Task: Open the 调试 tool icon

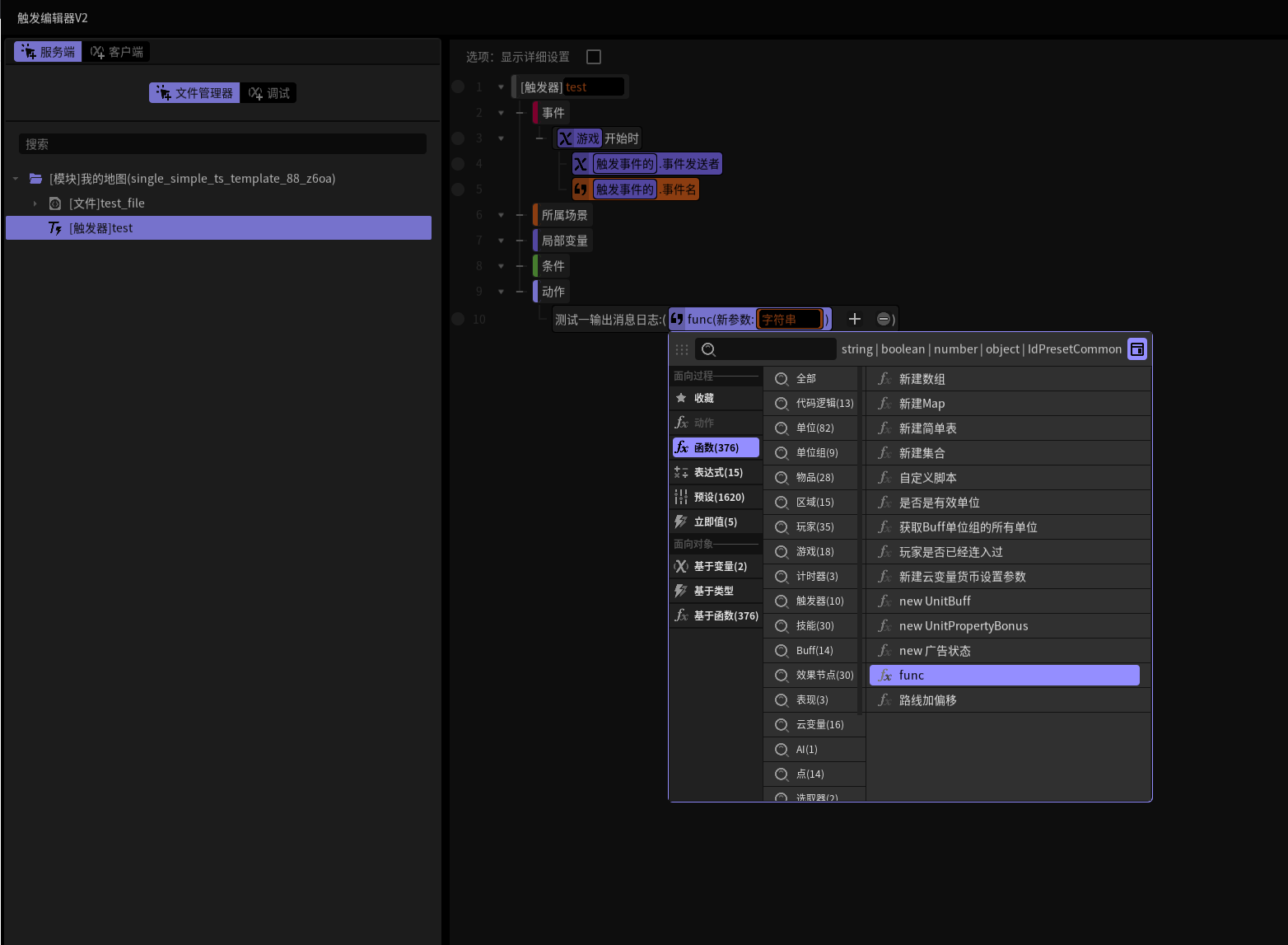Action: [255, 92]
